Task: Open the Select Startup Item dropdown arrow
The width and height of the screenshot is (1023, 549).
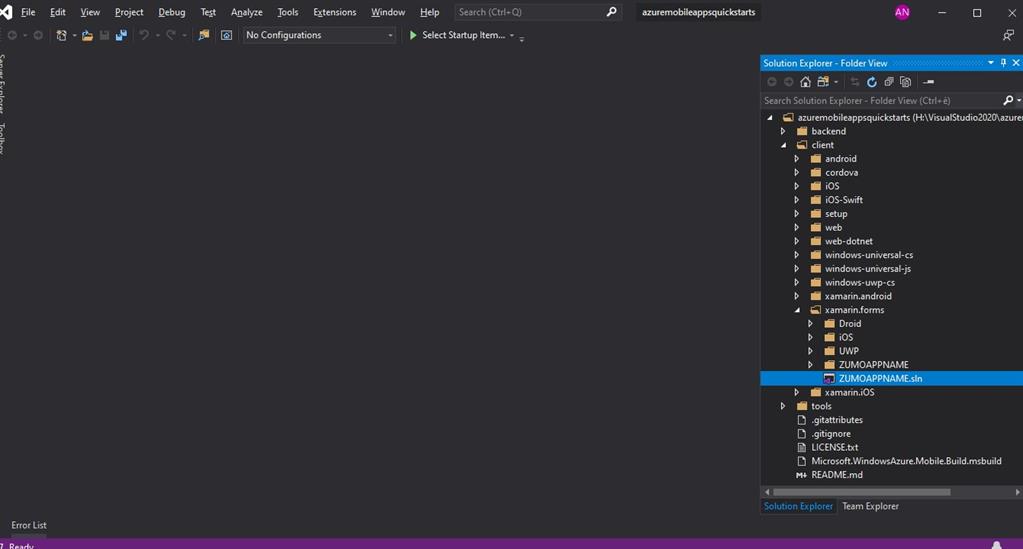Action: click(x=512, y=35)
